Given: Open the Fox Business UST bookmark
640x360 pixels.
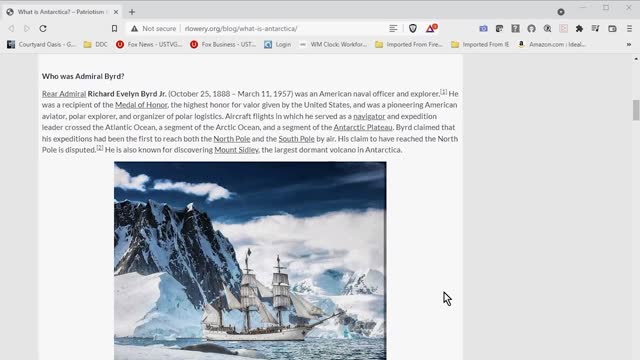Looking at the screenshot, I should [223, 44].
